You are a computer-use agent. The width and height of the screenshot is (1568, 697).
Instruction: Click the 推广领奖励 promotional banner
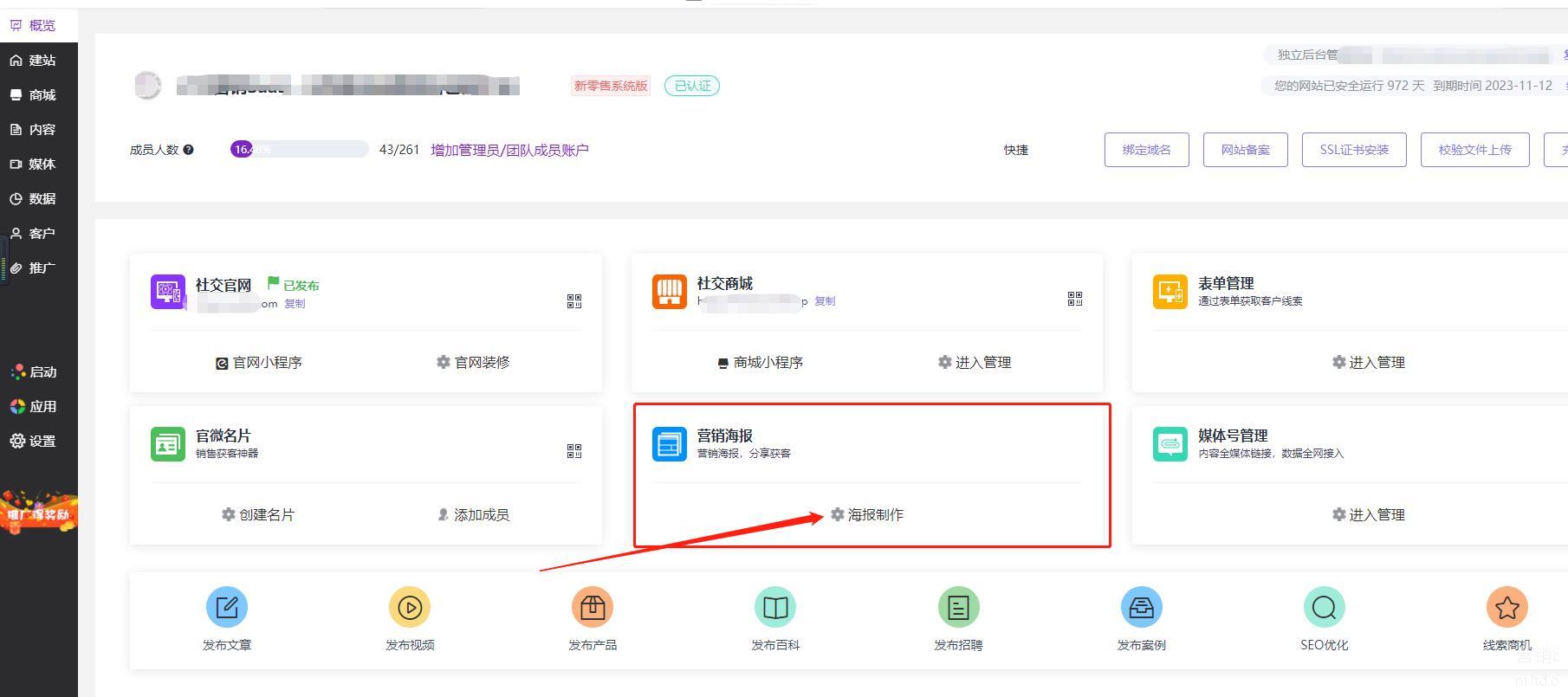39,513
